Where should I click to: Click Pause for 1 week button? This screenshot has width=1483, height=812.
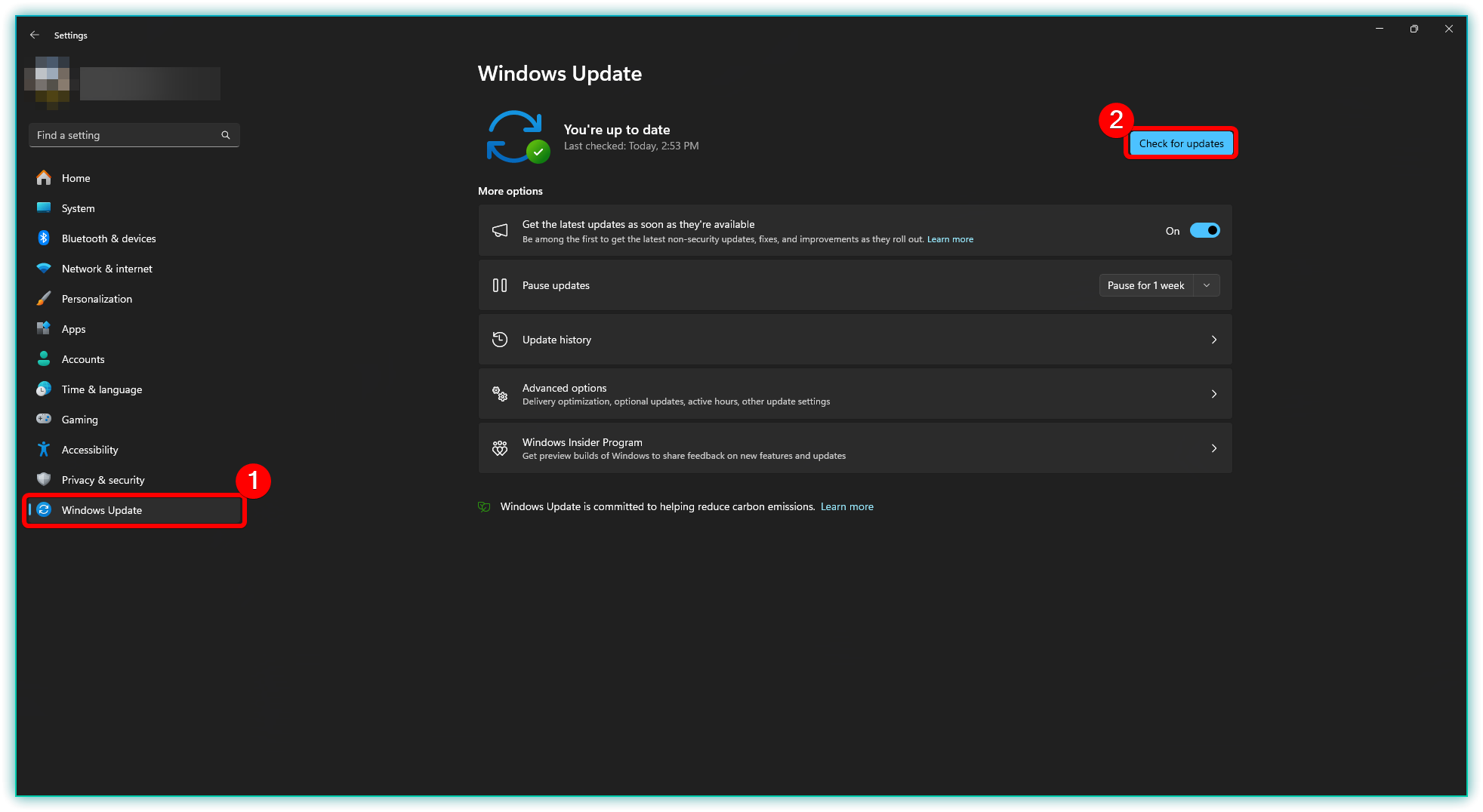coord(1145,285)
